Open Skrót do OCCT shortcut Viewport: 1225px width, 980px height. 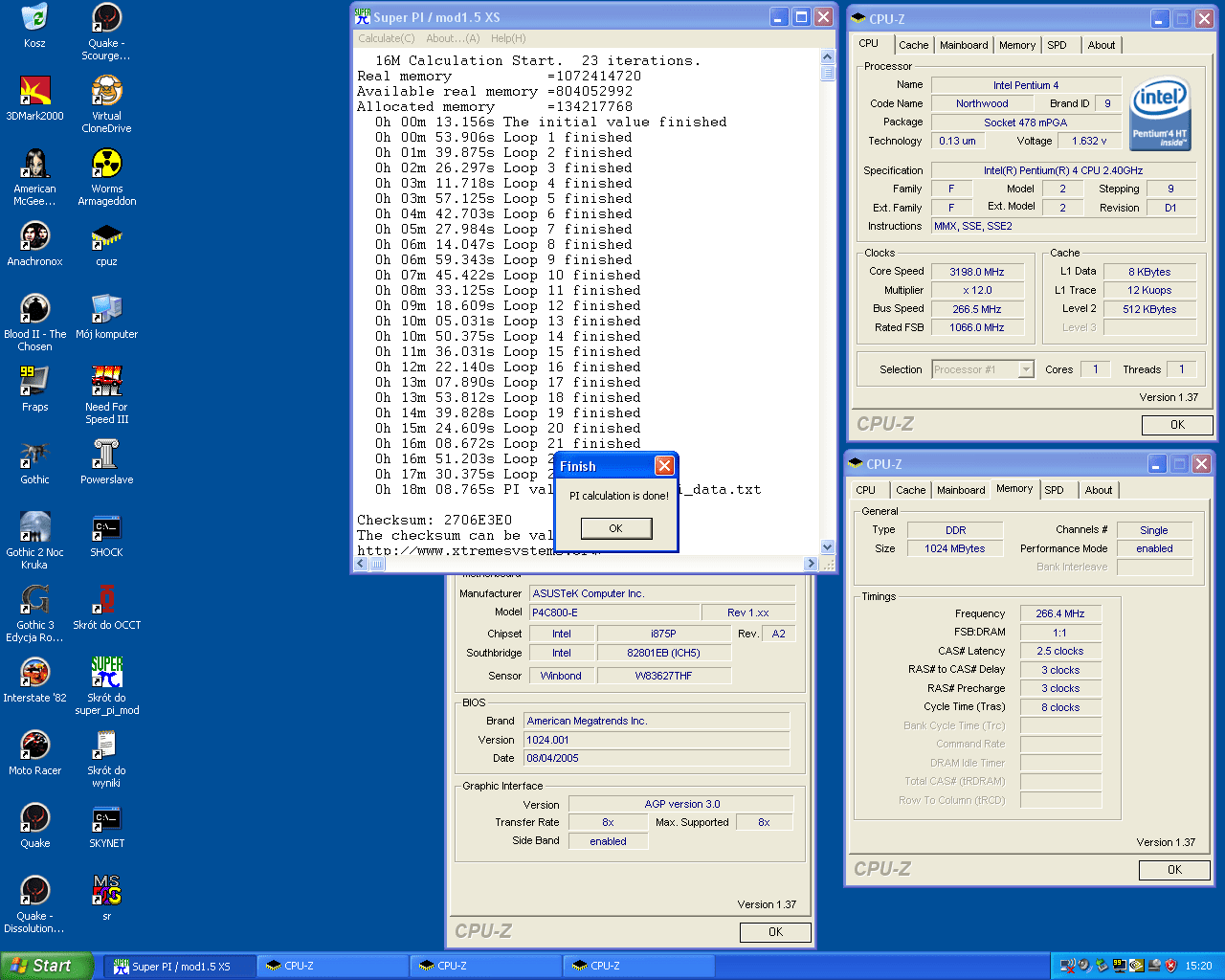click(x=106, y=608)
